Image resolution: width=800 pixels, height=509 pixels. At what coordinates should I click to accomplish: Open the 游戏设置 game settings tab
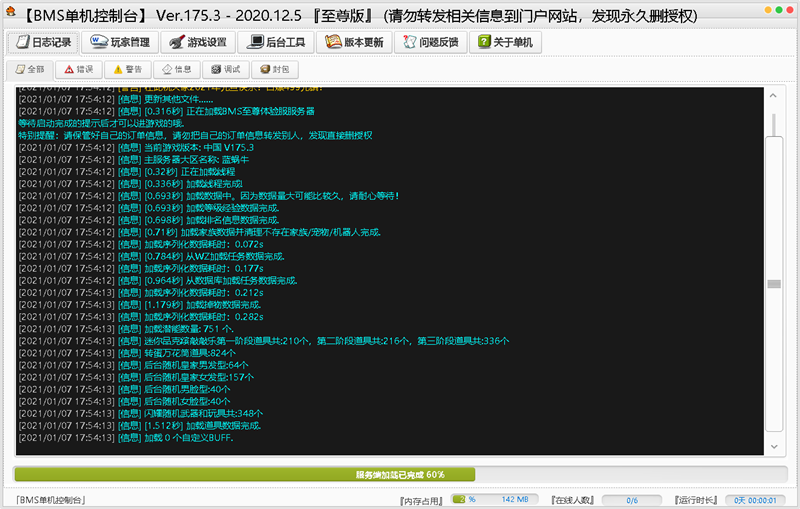[198, 42]
